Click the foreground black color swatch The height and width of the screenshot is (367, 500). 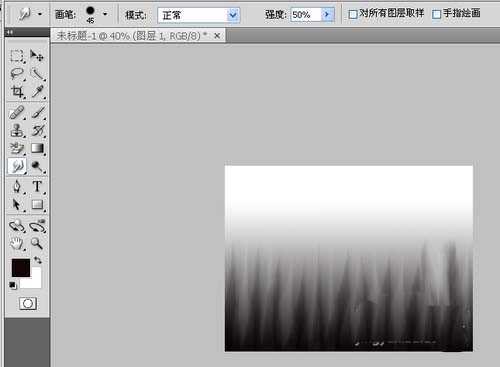click(x=21, y=268)
